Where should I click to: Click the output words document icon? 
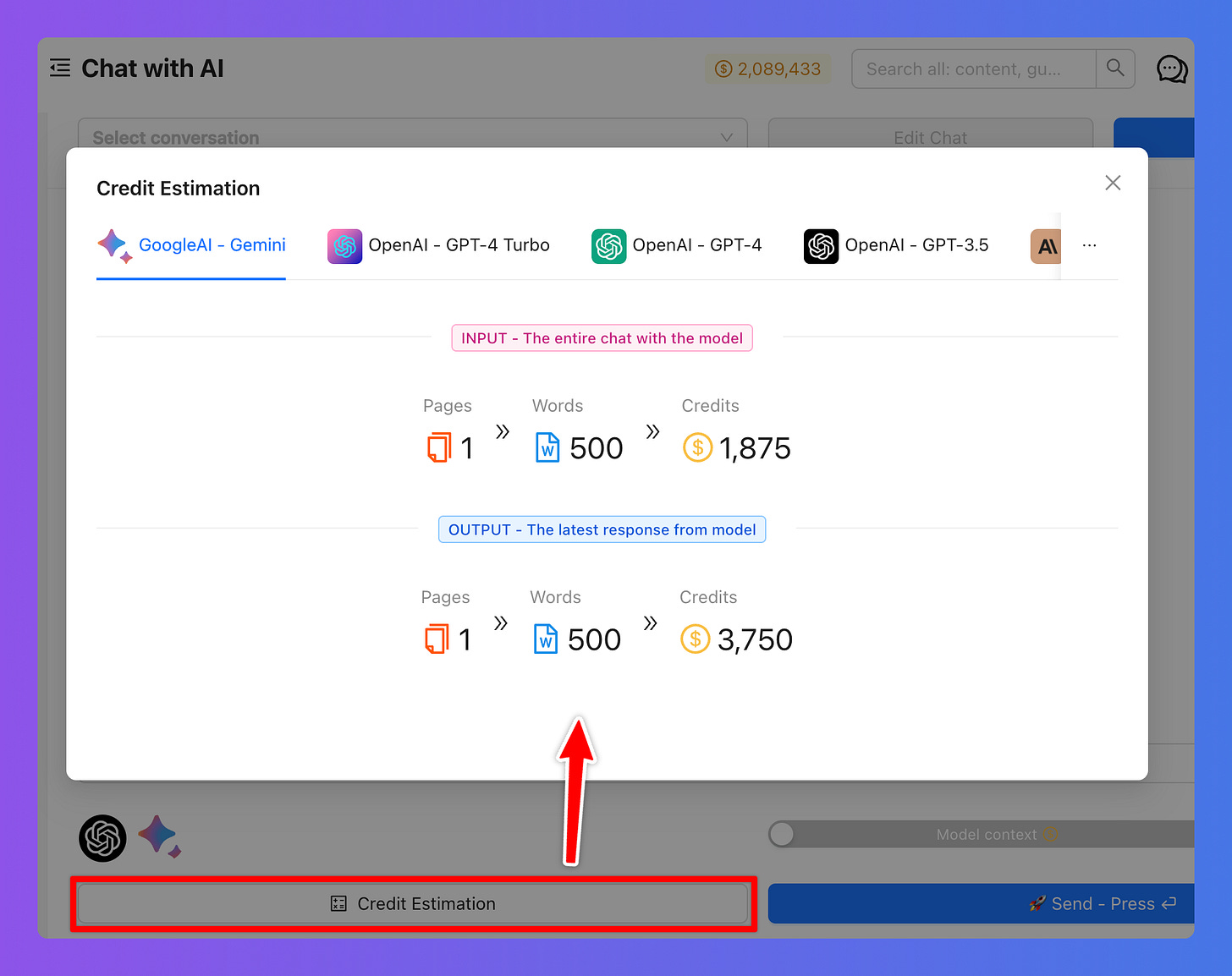(546, 639)
